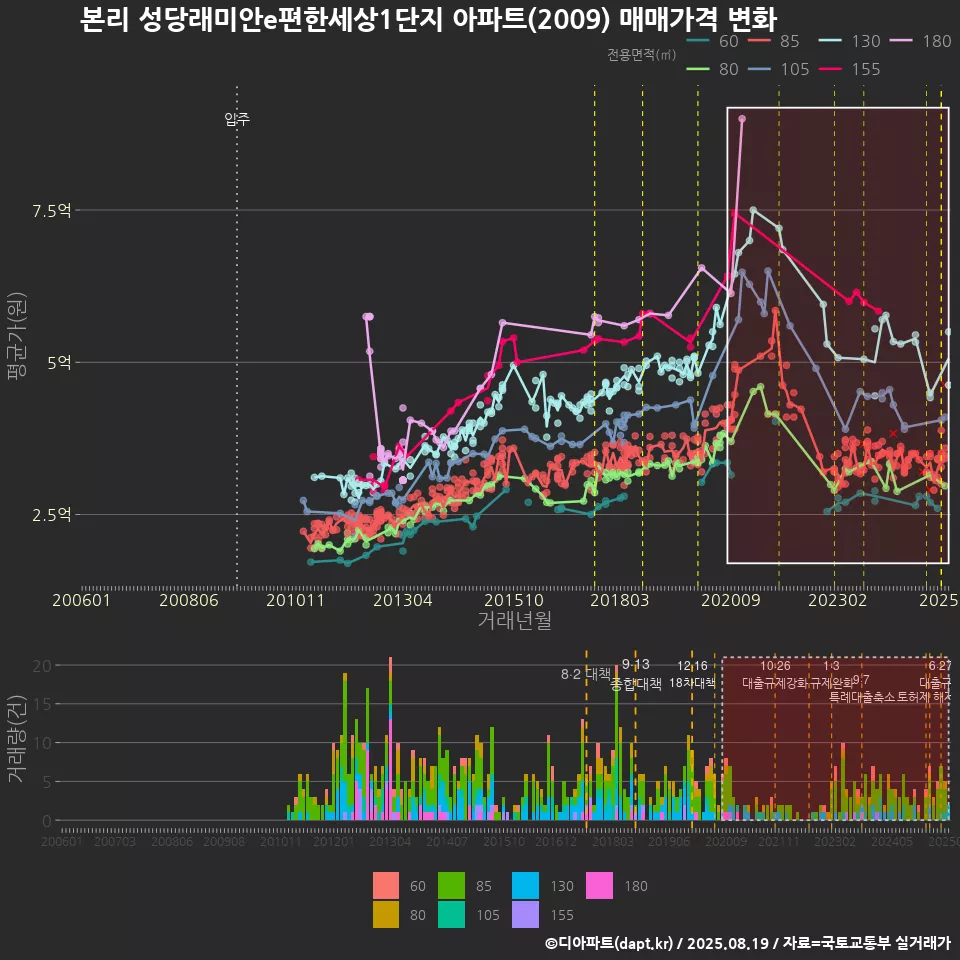Click the 201612 volume chart x-axis label
This screenshot has width=960, height=960.
[556, 842]
